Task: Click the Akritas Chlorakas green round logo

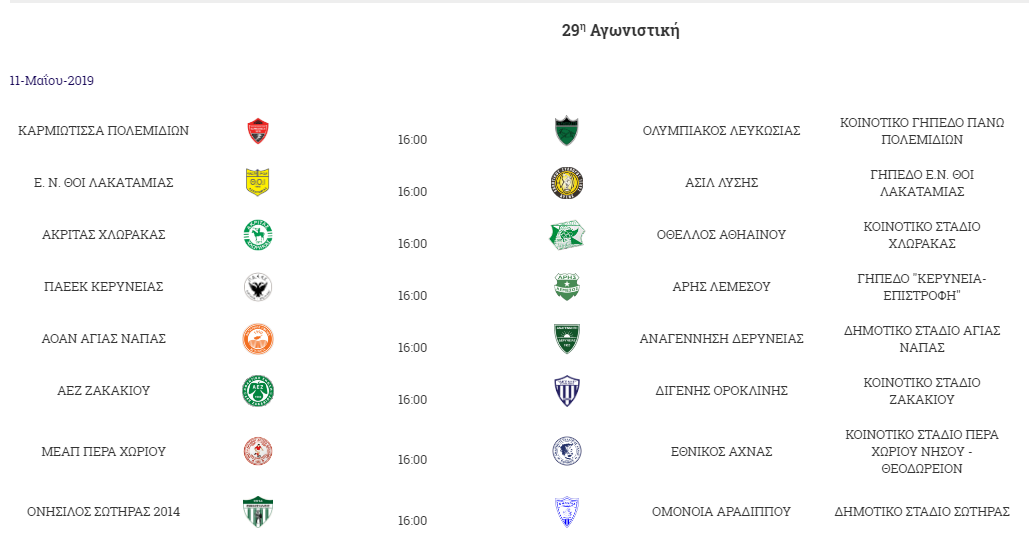Action: (258, 234)
